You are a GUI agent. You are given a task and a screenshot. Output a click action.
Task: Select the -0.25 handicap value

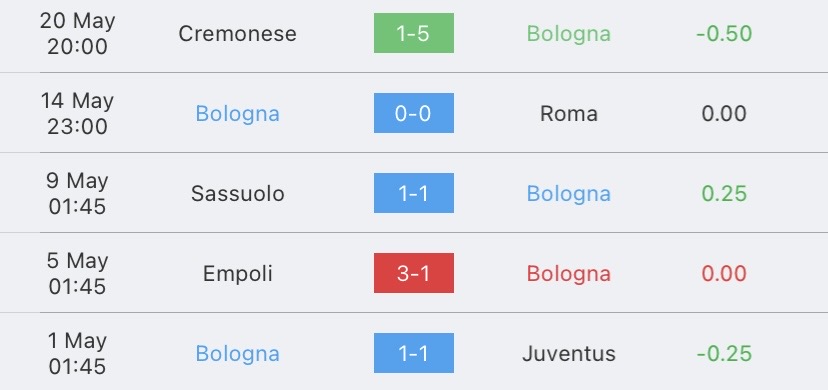[x=724, y=354]
